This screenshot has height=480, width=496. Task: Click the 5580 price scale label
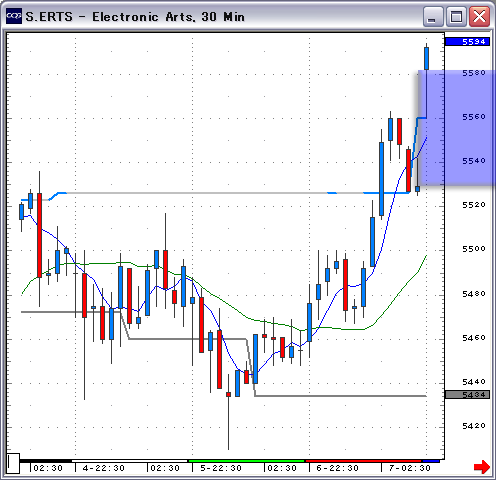click(474, 73)
